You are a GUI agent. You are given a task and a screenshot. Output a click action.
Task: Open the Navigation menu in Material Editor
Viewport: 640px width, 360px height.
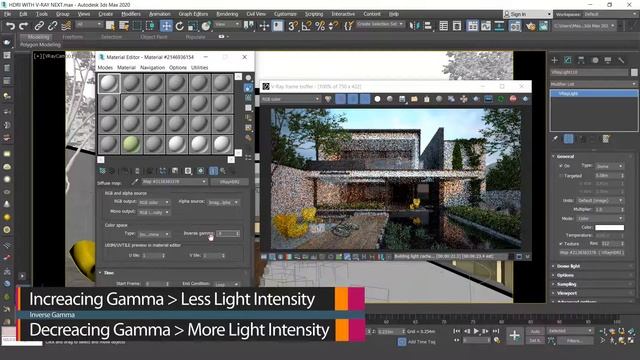(152, 67)
